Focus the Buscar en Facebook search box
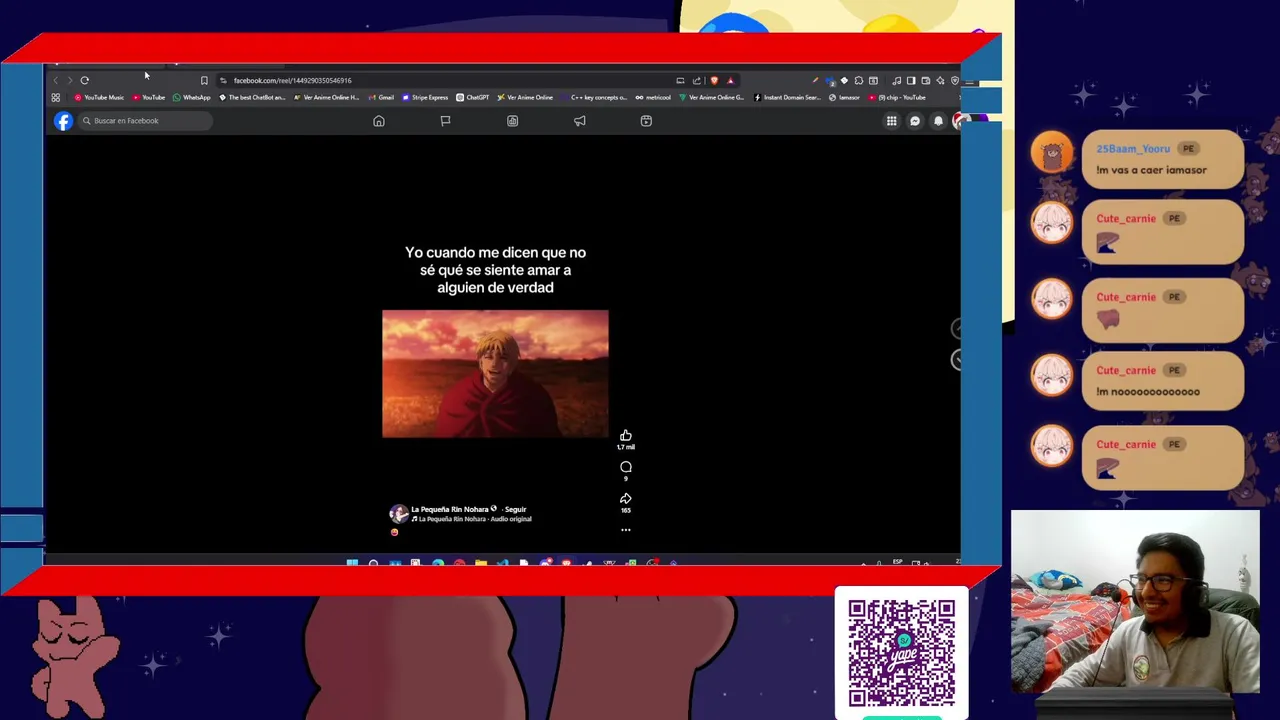The width and height of the screenshot is (1280, 720). tap(146, 121)
